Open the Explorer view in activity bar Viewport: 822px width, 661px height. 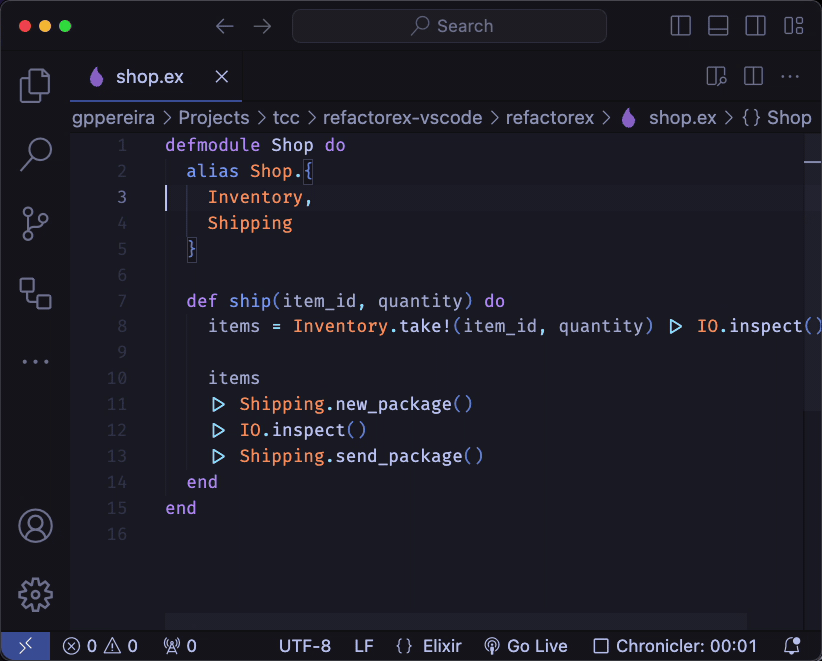point(35,86)
